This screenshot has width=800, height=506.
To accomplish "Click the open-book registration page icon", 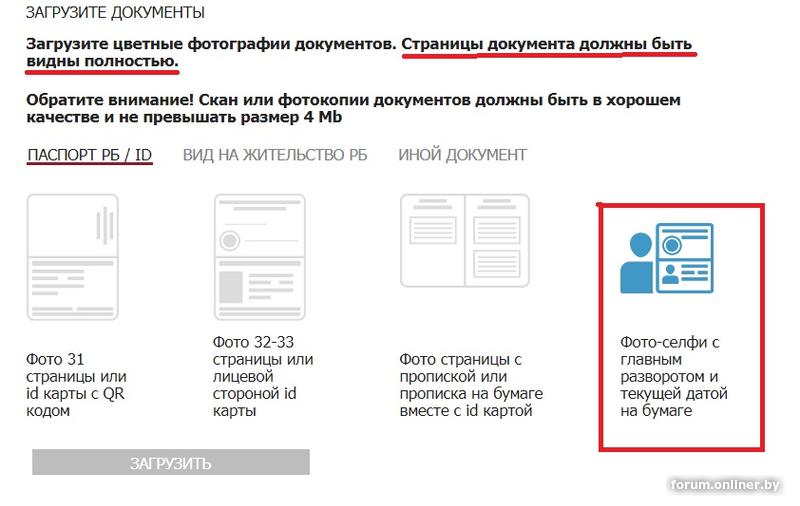I will (465, 240).
